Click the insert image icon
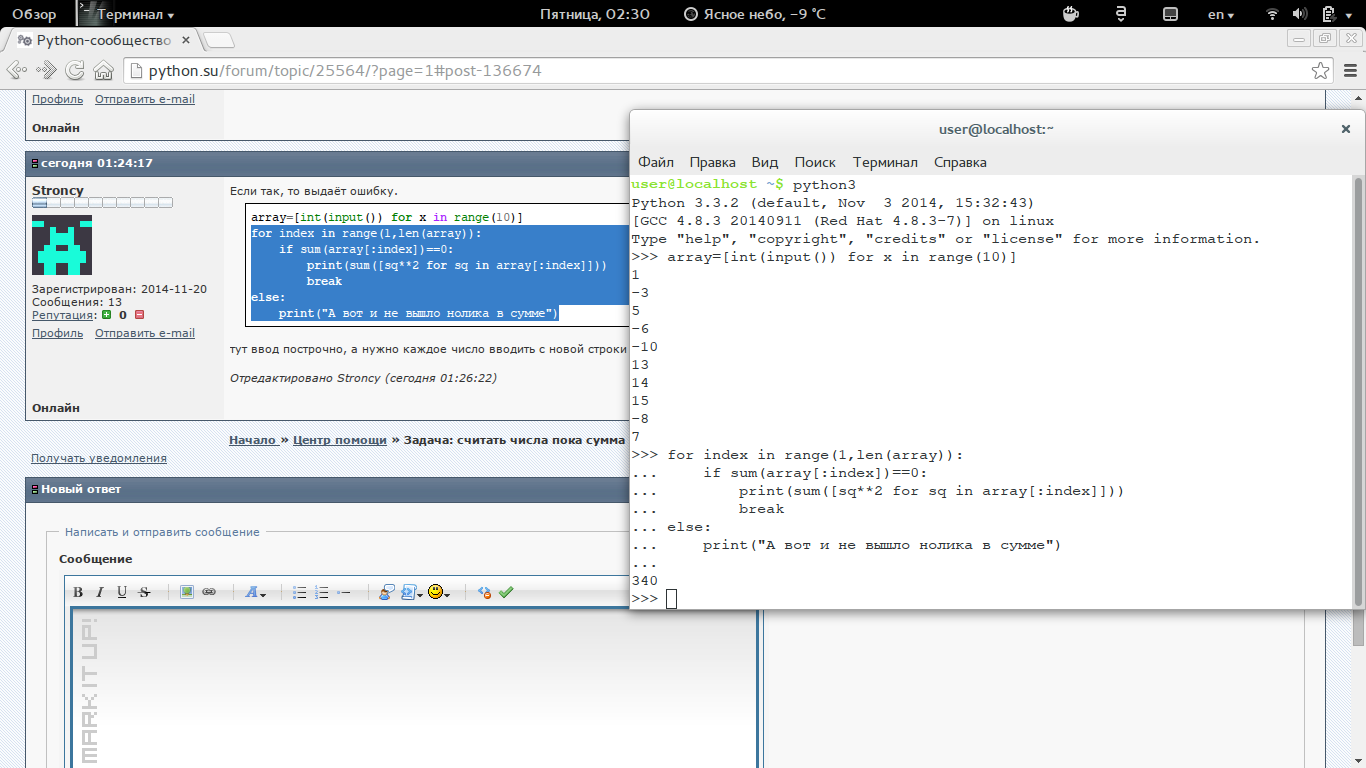This screenshot has height=768, width=1366. (187, 592)
